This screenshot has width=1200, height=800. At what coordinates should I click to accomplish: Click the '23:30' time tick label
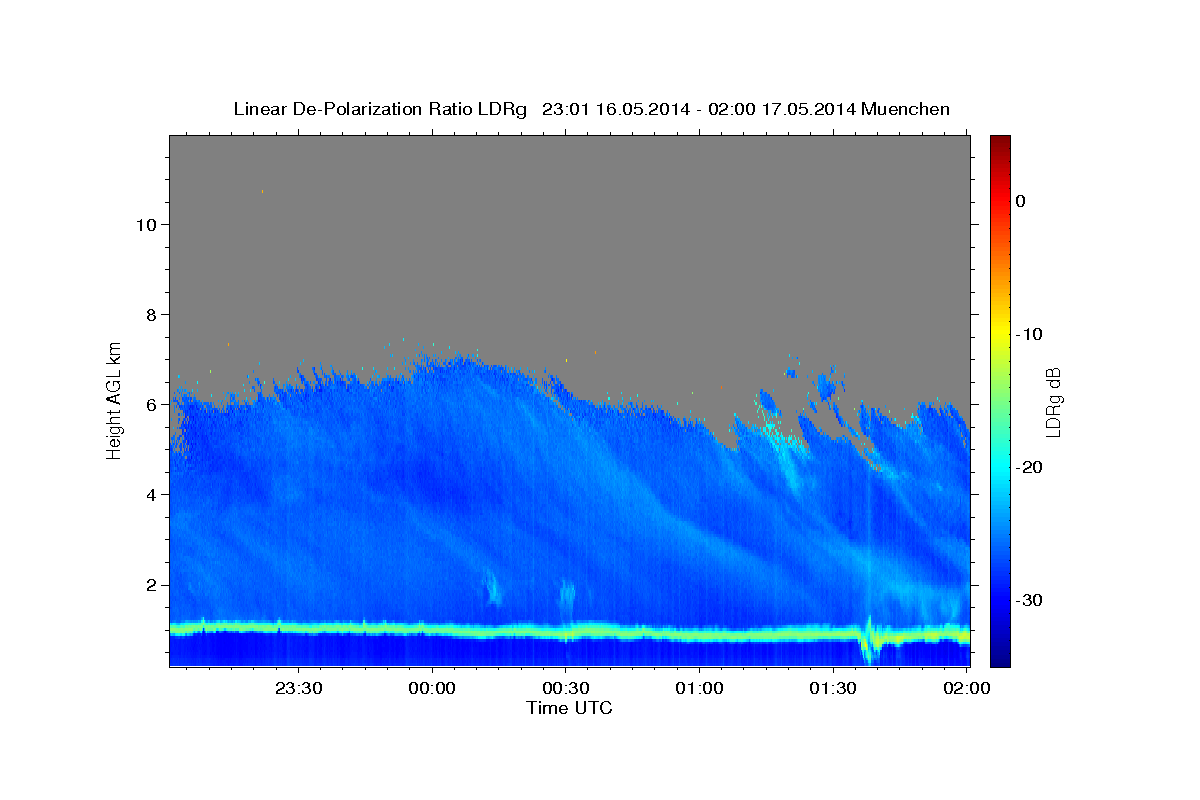298,688
